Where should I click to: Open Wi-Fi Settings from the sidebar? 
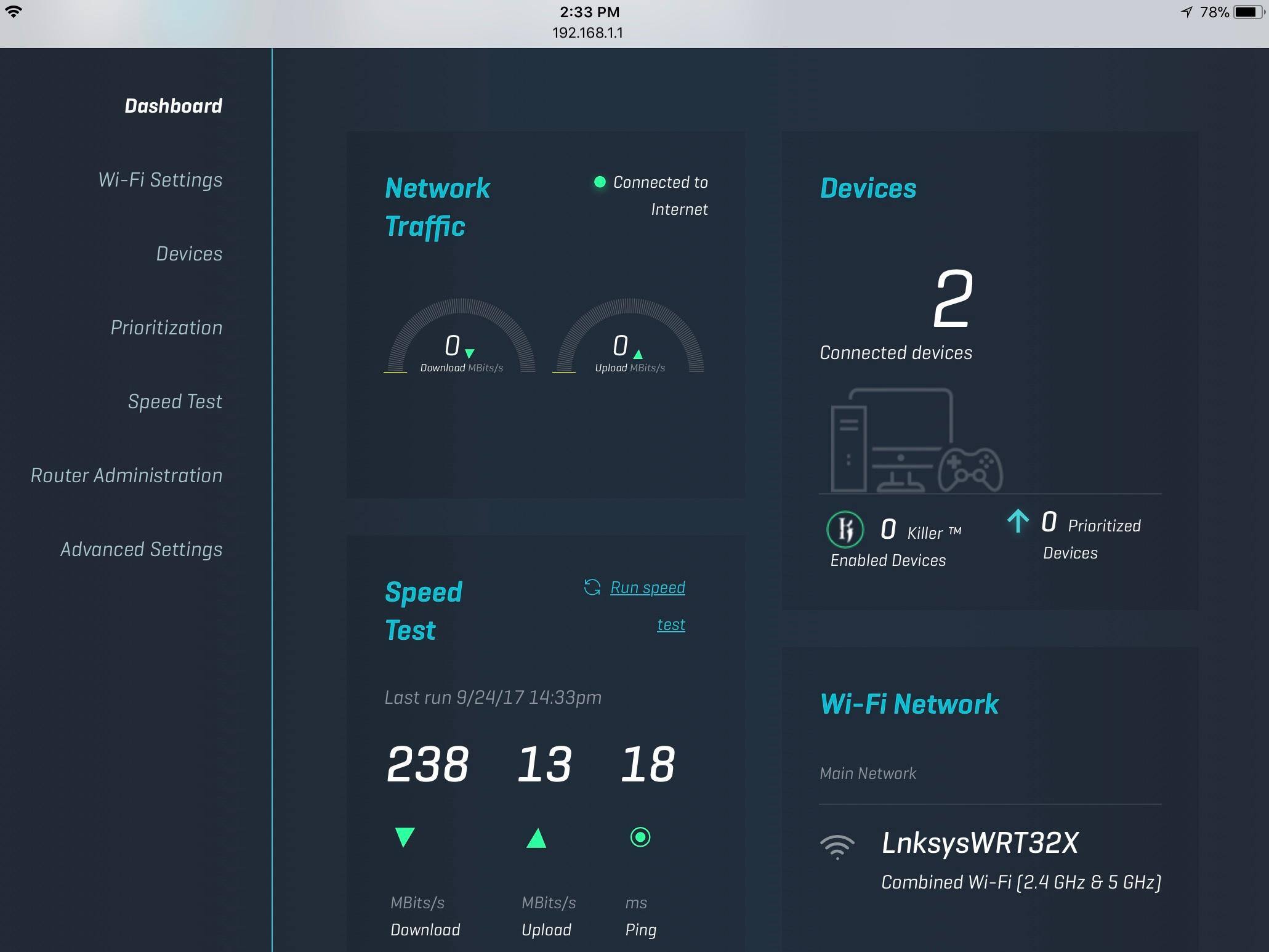[x=160, y=180]
